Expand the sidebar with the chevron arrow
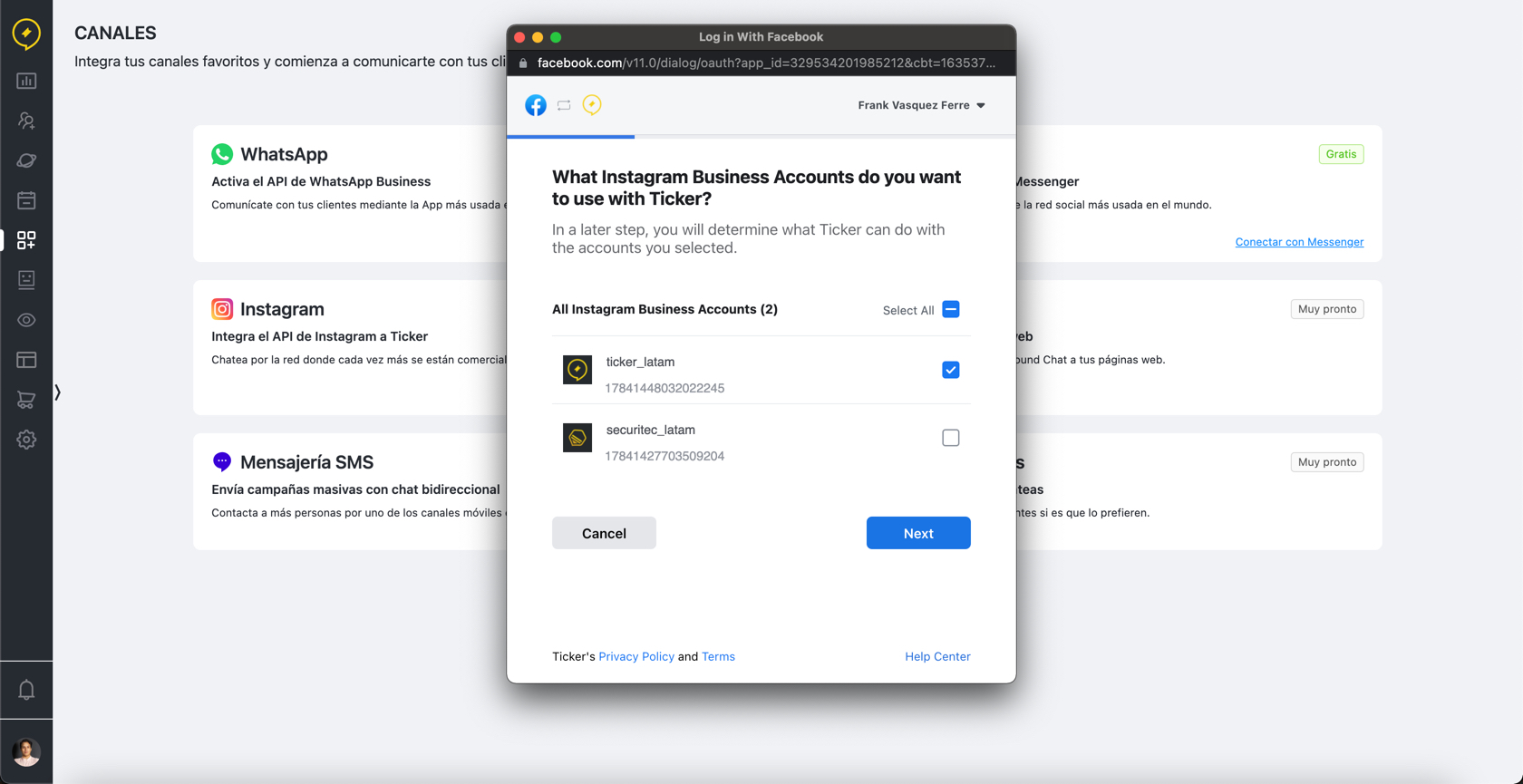Screen dimensions: 1523x784 coord(58,392)
